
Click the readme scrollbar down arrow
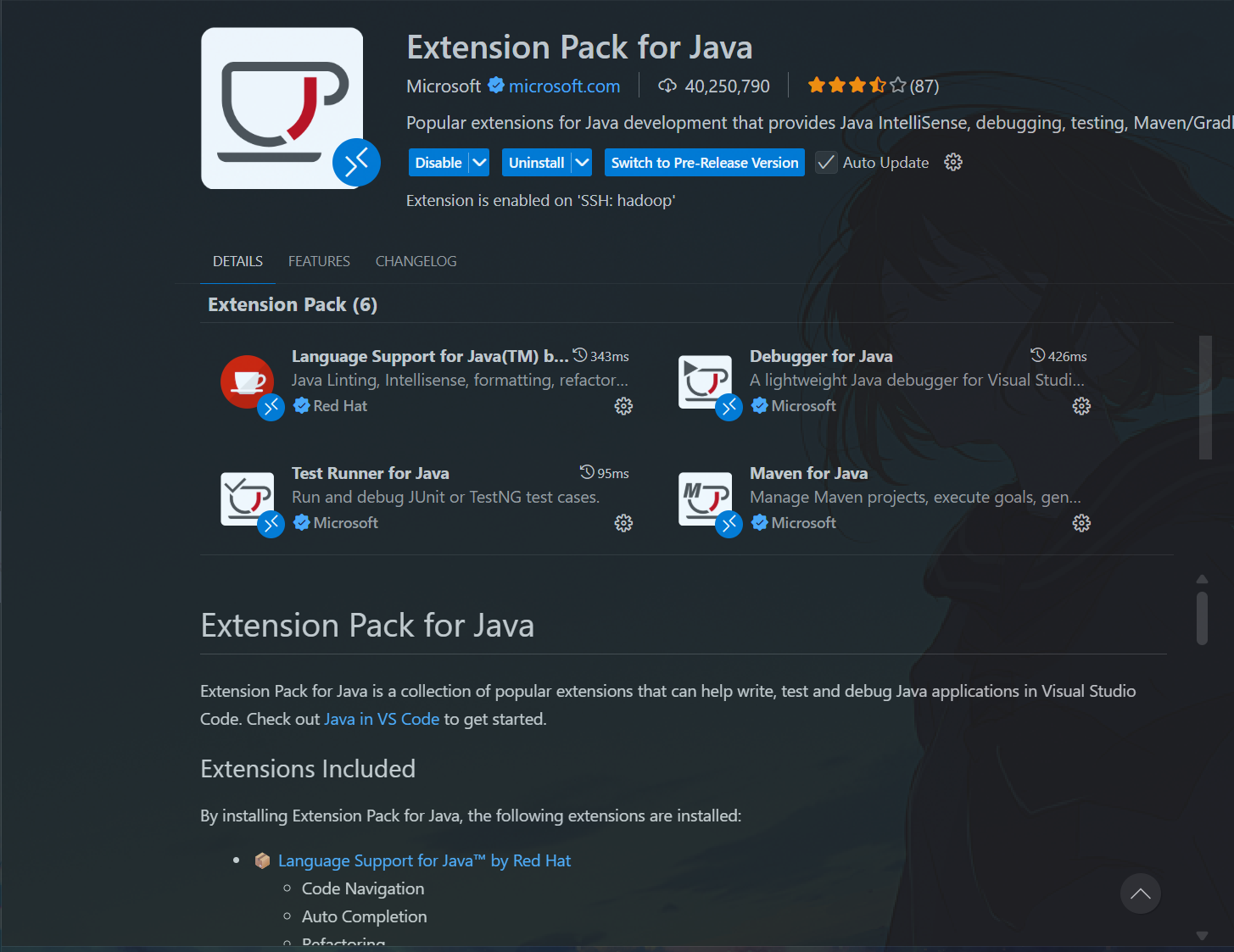click(x=1202, y=936)
